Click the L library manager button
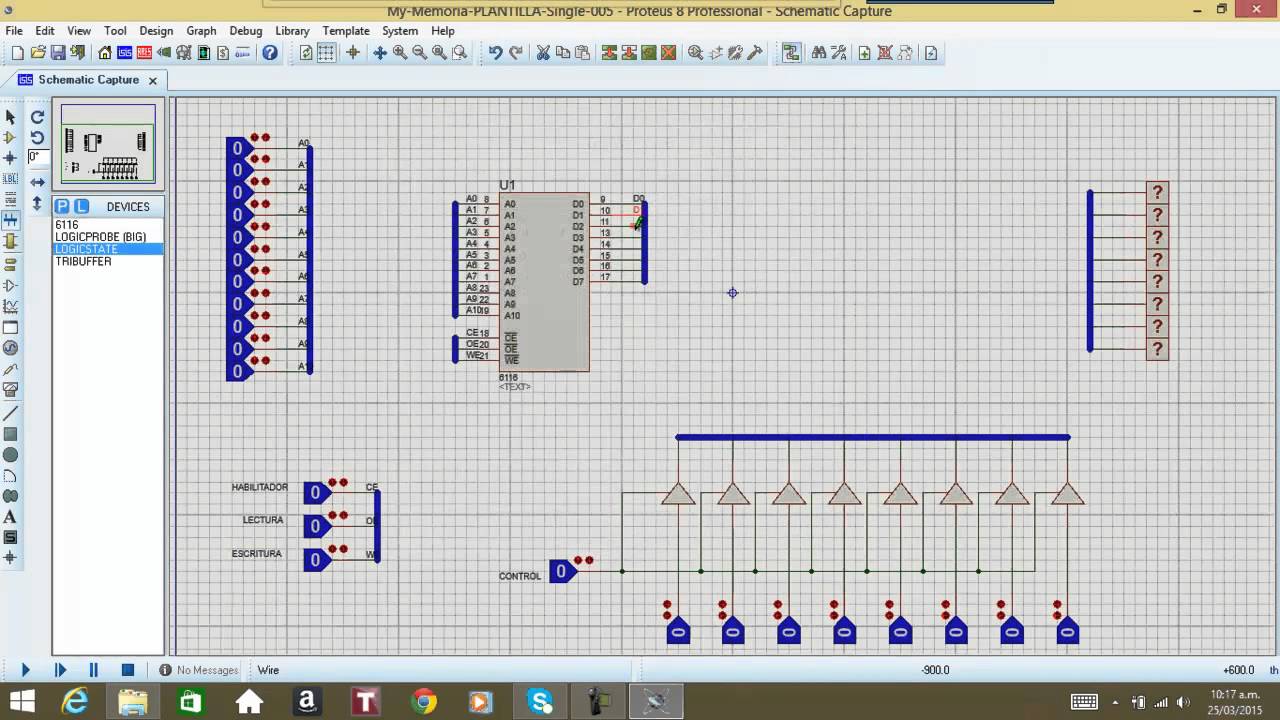 point(82,206)
